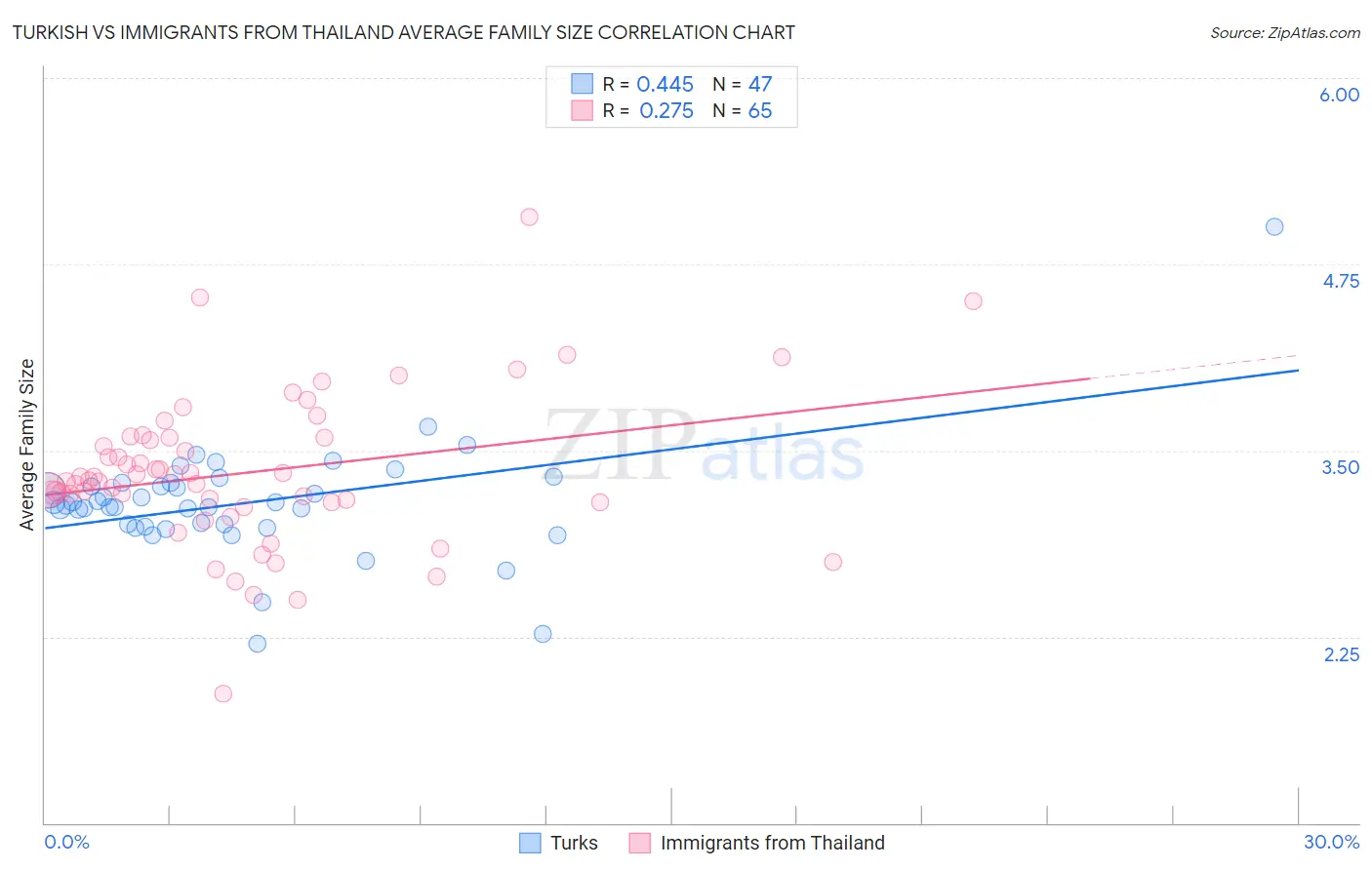The image size is (1372, 870).
Task: Open the Source: ZipAtlas.com link
Action: pos(1285,32)
